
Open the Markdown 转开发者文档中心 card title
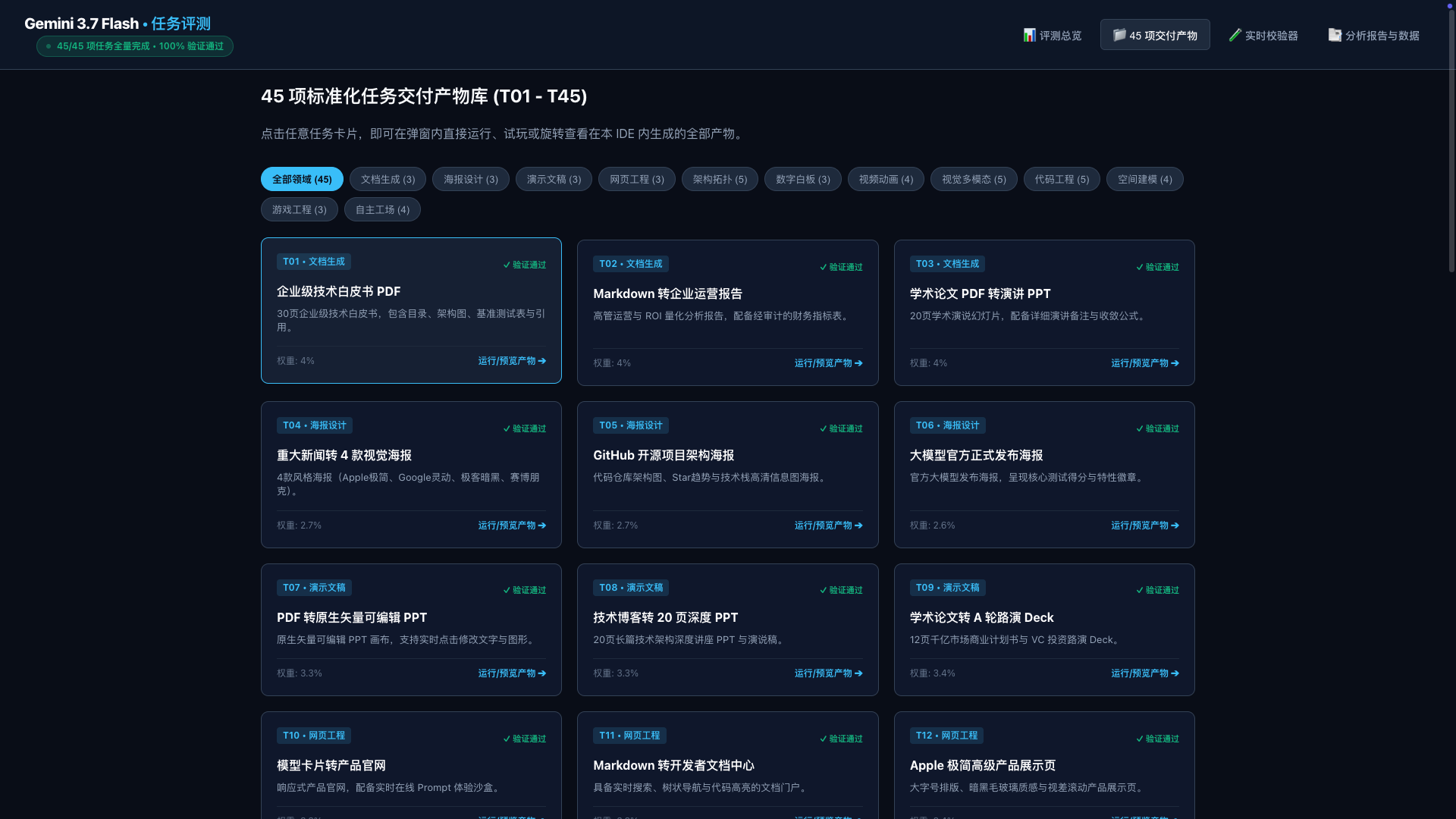pos(673,766)
